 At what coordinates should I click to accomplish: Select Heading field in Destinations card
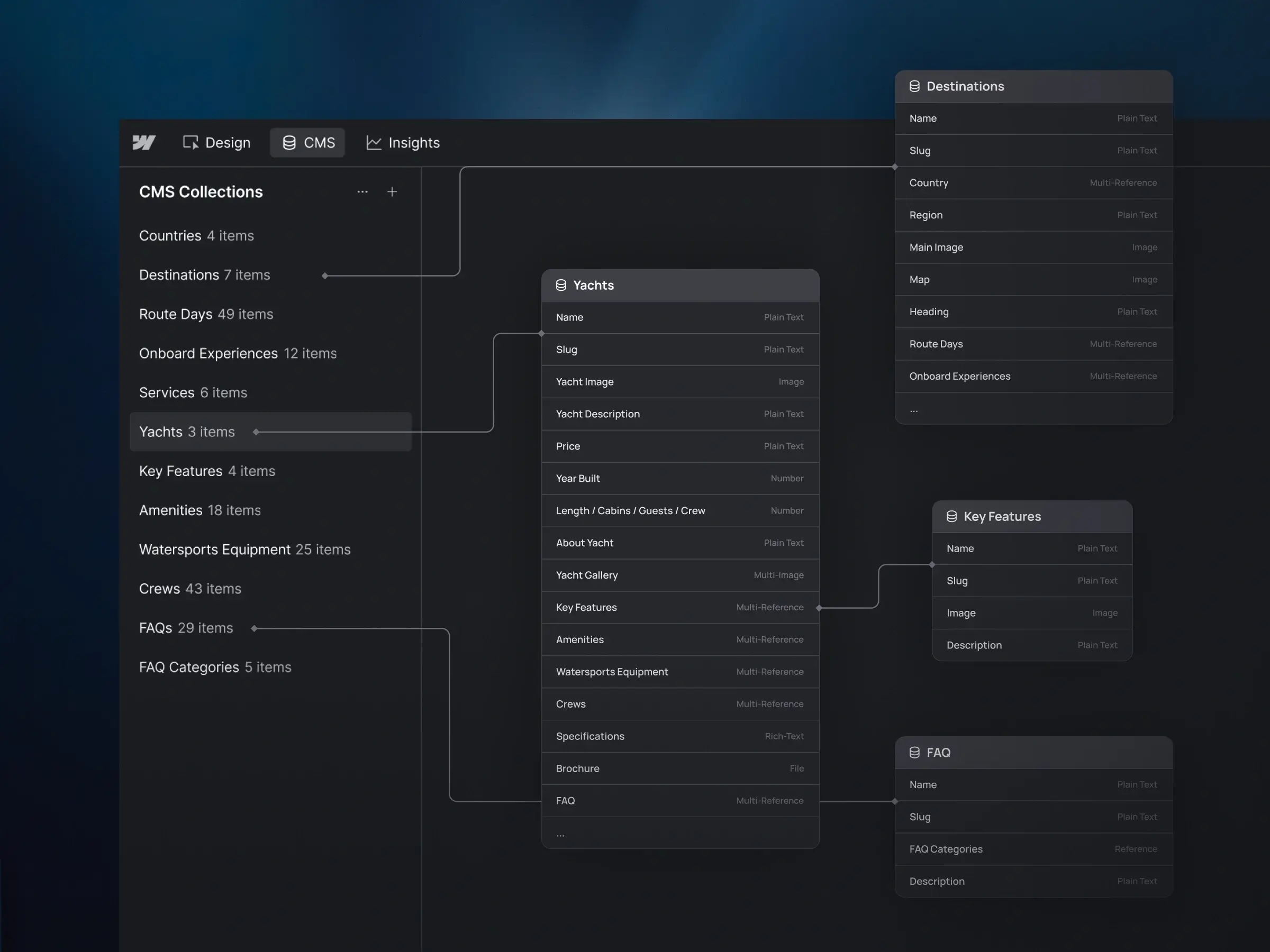[x=1033, y=312]
